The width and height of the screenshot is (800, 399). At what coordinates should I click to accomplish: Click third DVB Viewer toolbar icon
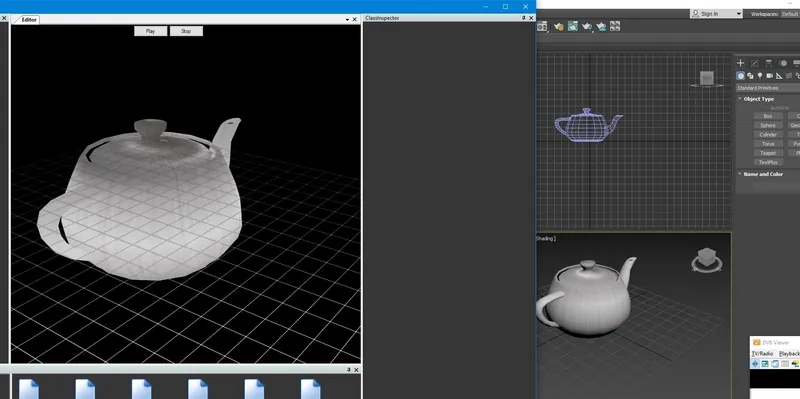[775, 364]
